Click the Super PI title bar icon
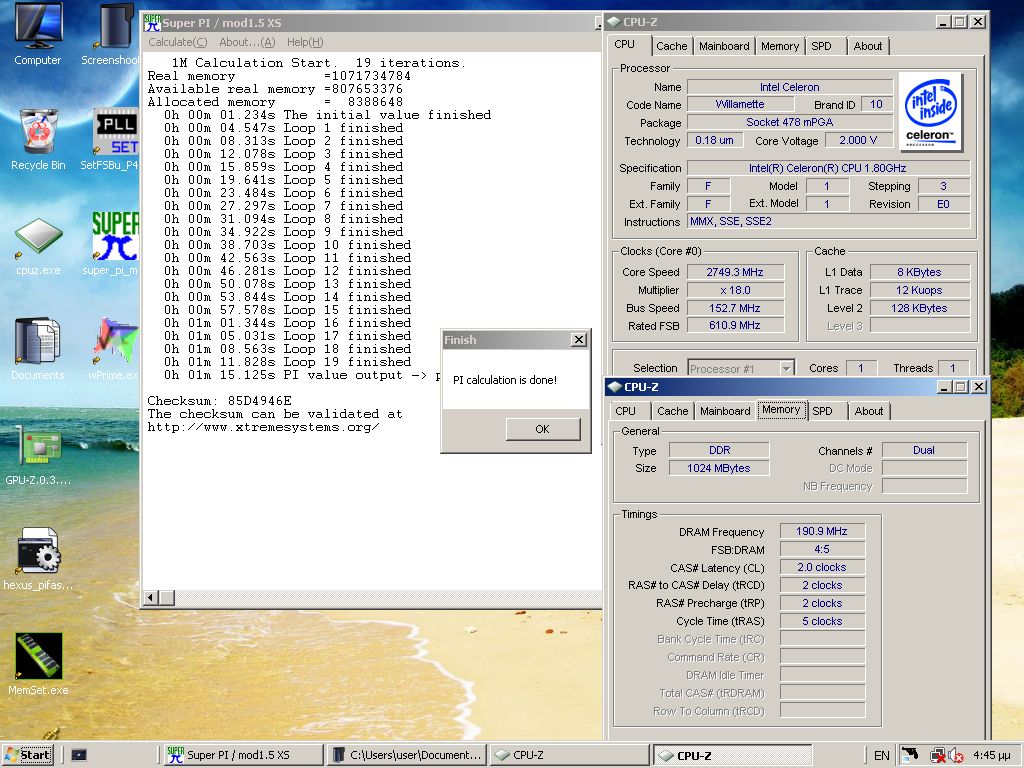The width and height of the screenshot is (1024, 768). click(152, 22)
